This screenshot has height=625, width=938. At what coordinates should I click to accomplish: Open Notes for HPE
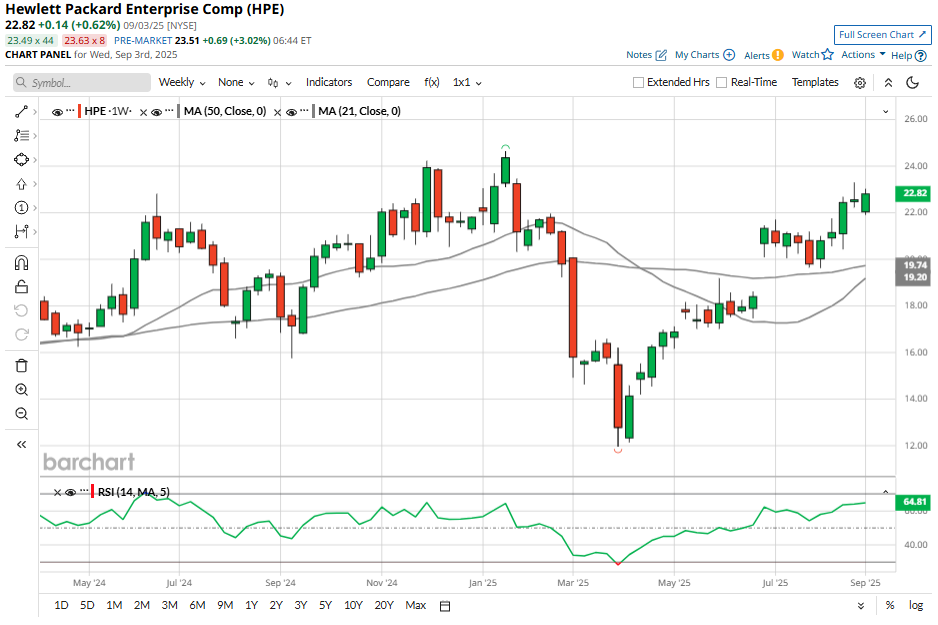(x=646, y=55)
